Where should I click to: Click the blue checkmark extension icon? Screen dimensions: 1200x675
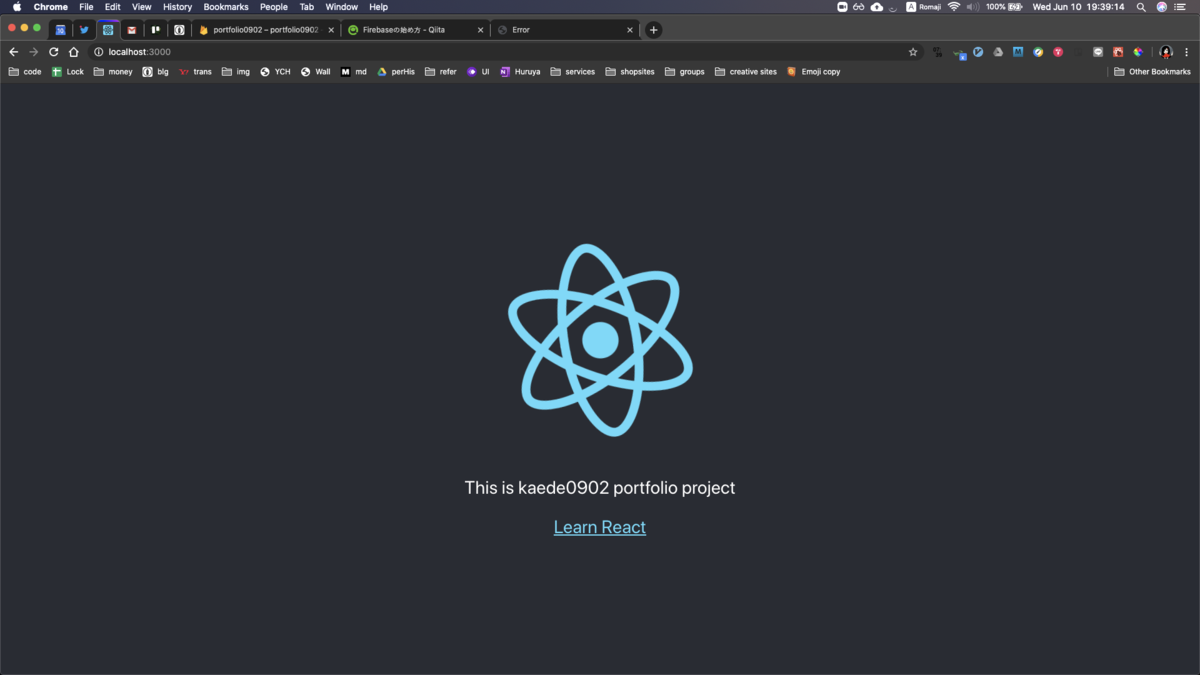click(978, 52)
